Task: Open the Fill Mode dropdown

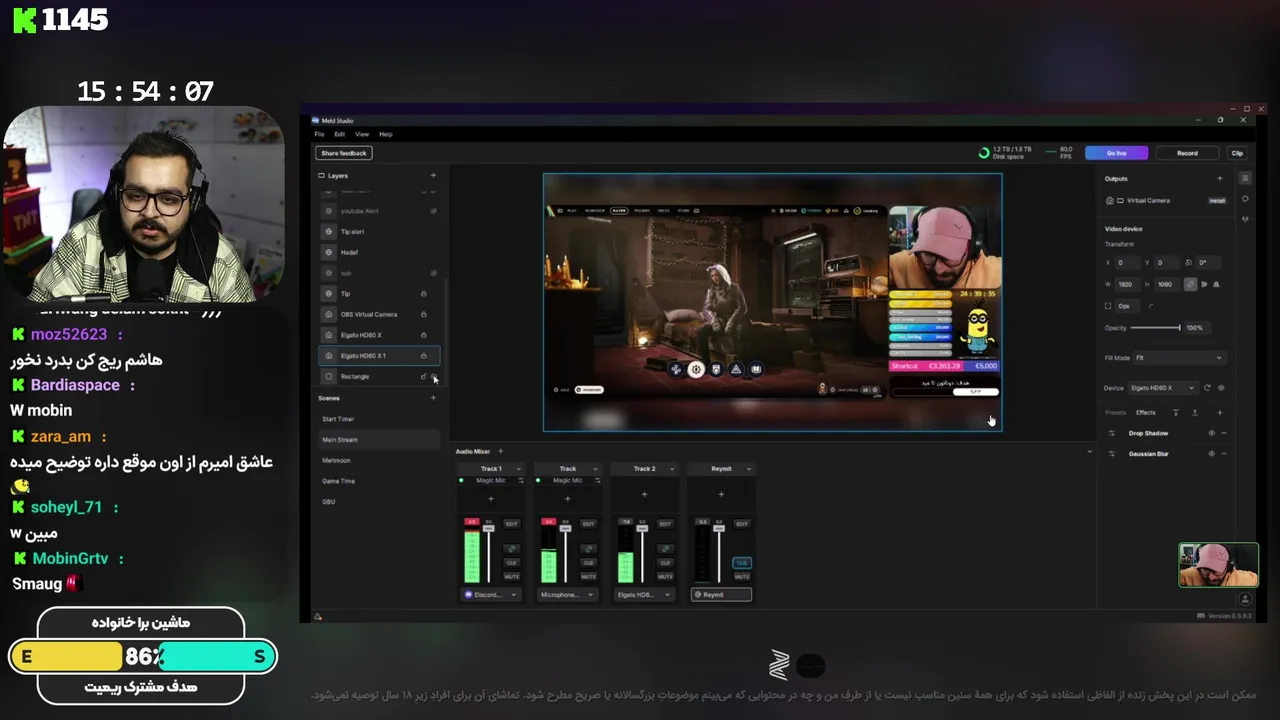Action: (x=1179, y=357)
